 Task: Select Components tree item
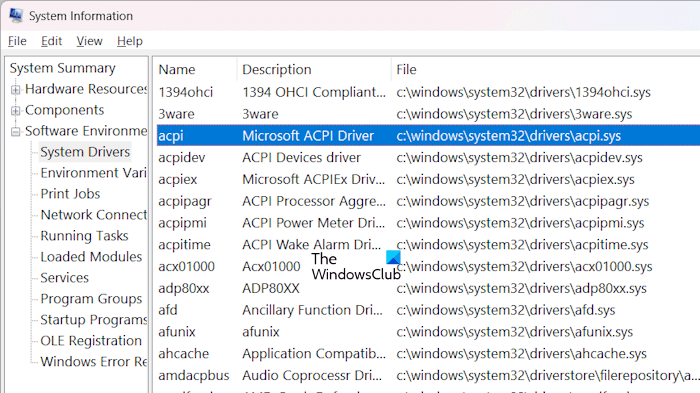click(64, 110)
